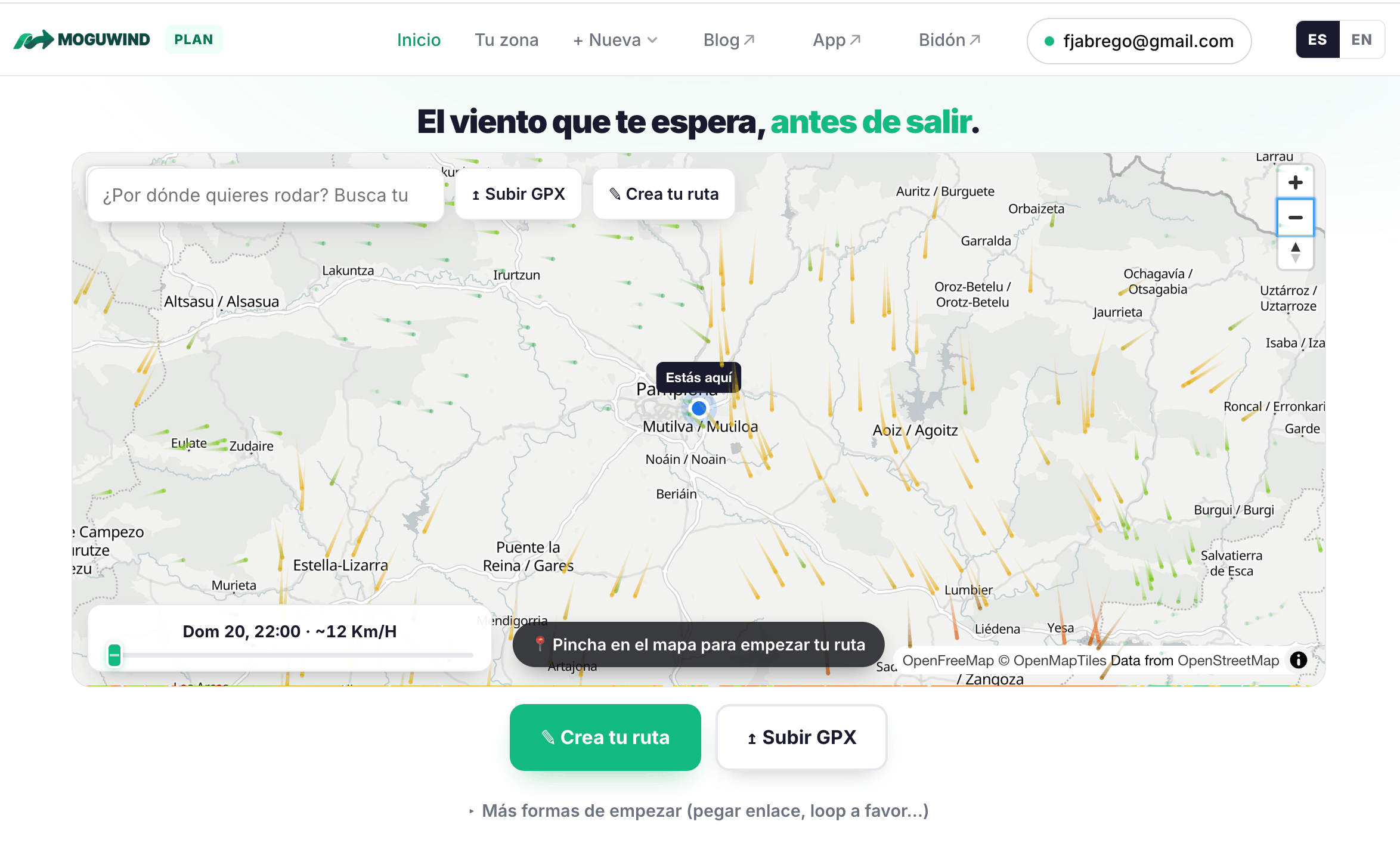Open the OpenStreetMap attribution link

pyautogui.click(x=1228, y=661)
